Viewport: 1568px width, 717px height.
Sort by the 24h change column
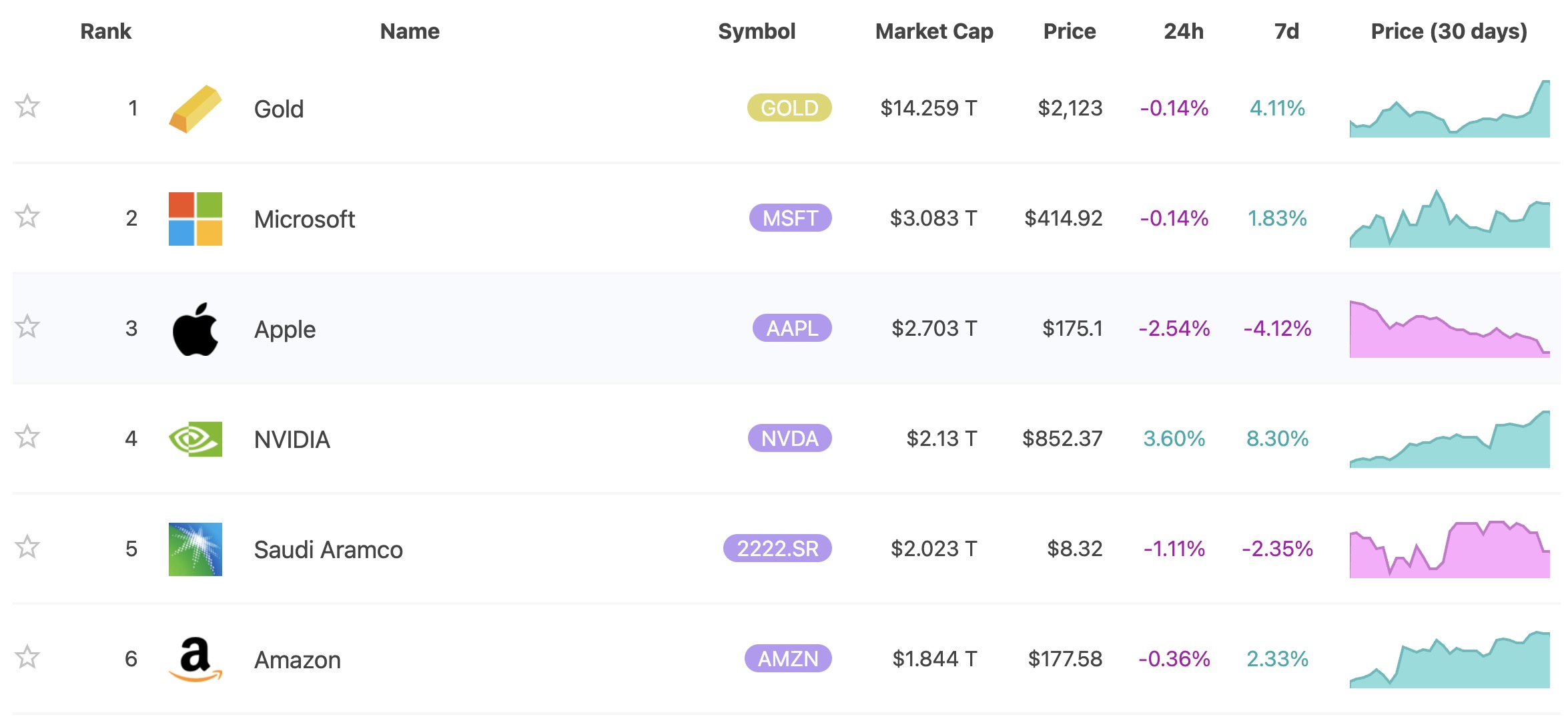[1183, 31]
